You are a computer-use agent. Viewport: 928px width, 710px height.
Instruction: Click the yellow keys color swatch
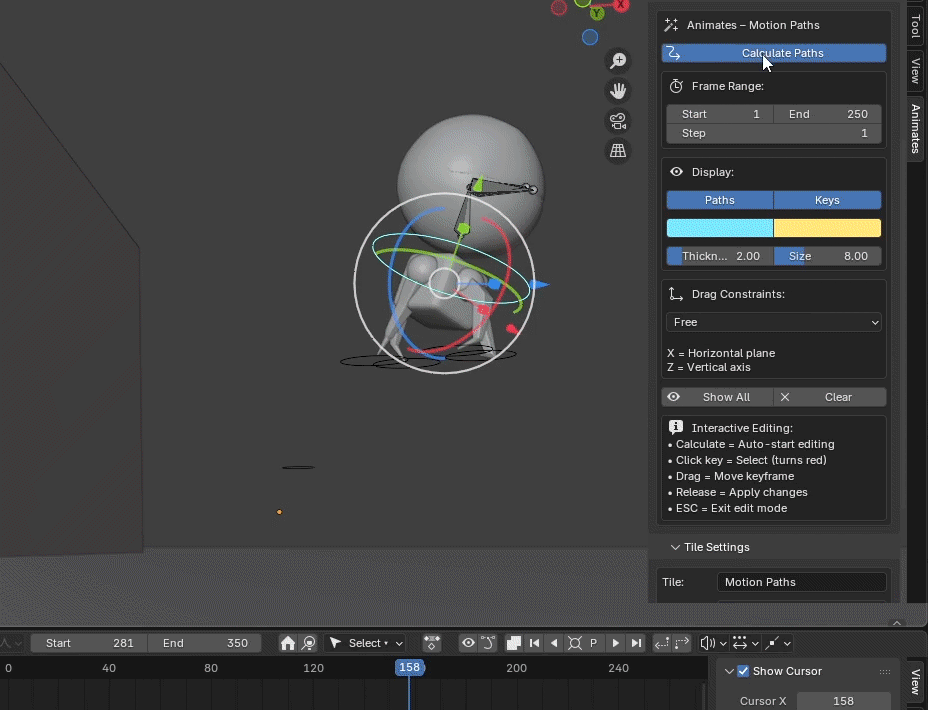coord(827,228)
